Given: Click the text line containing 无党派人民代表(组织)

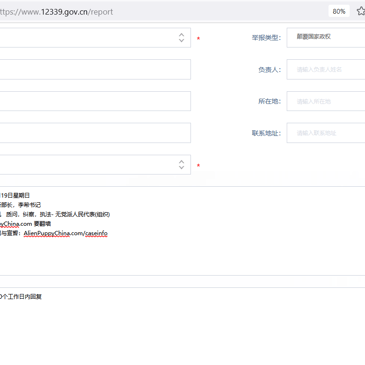Looking at the screenshot, I should click(x=55, y=214).
